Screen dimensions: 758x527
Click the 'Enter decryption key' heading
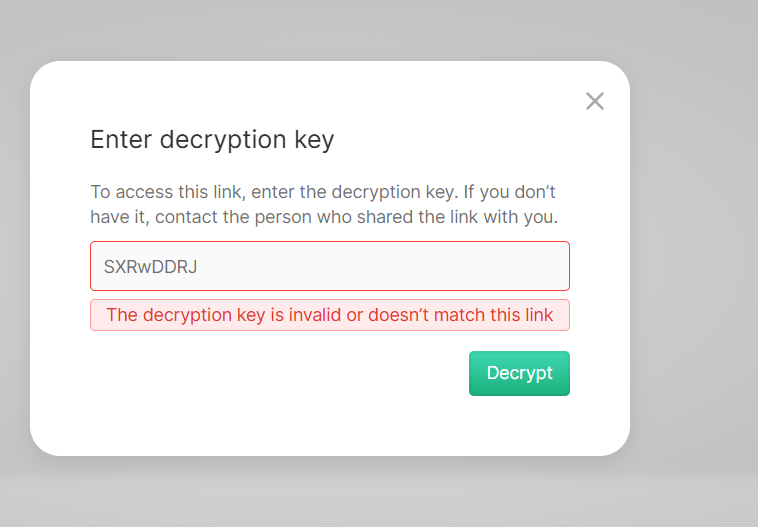coord(212,139)
